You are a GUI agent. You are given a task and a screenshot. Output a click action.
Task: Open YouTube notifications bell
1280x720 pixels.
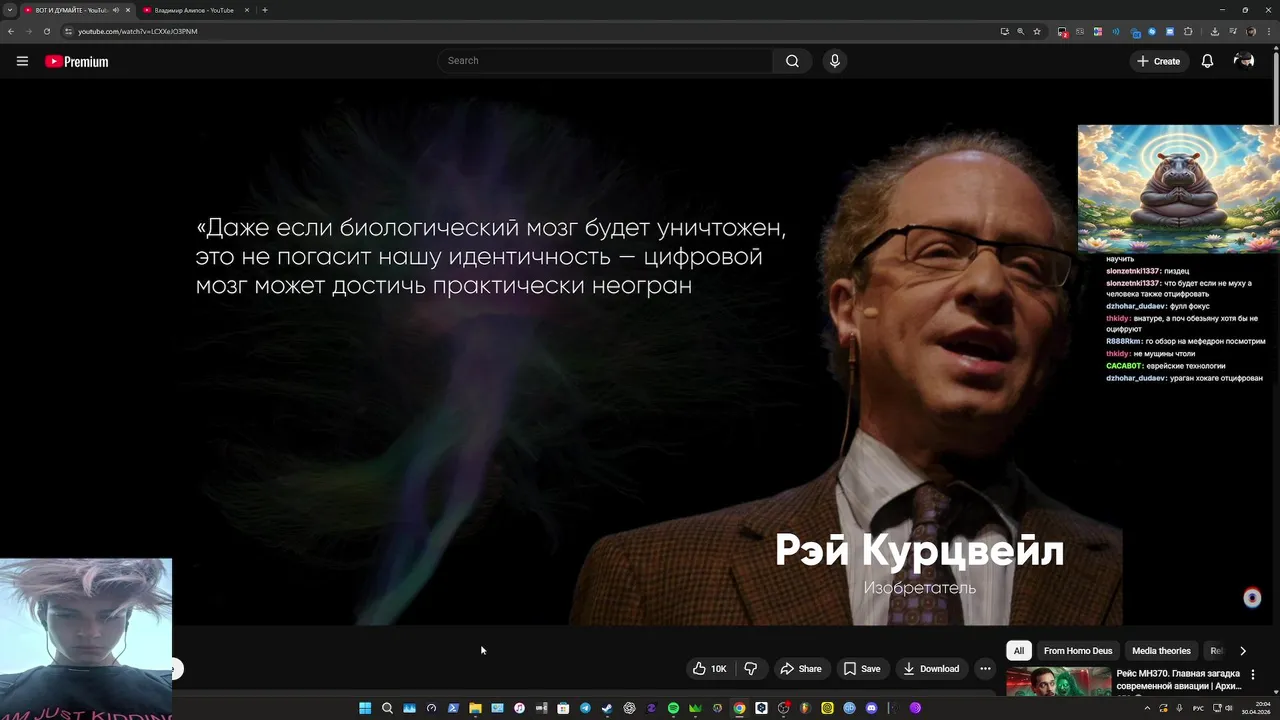(1207, 61)
